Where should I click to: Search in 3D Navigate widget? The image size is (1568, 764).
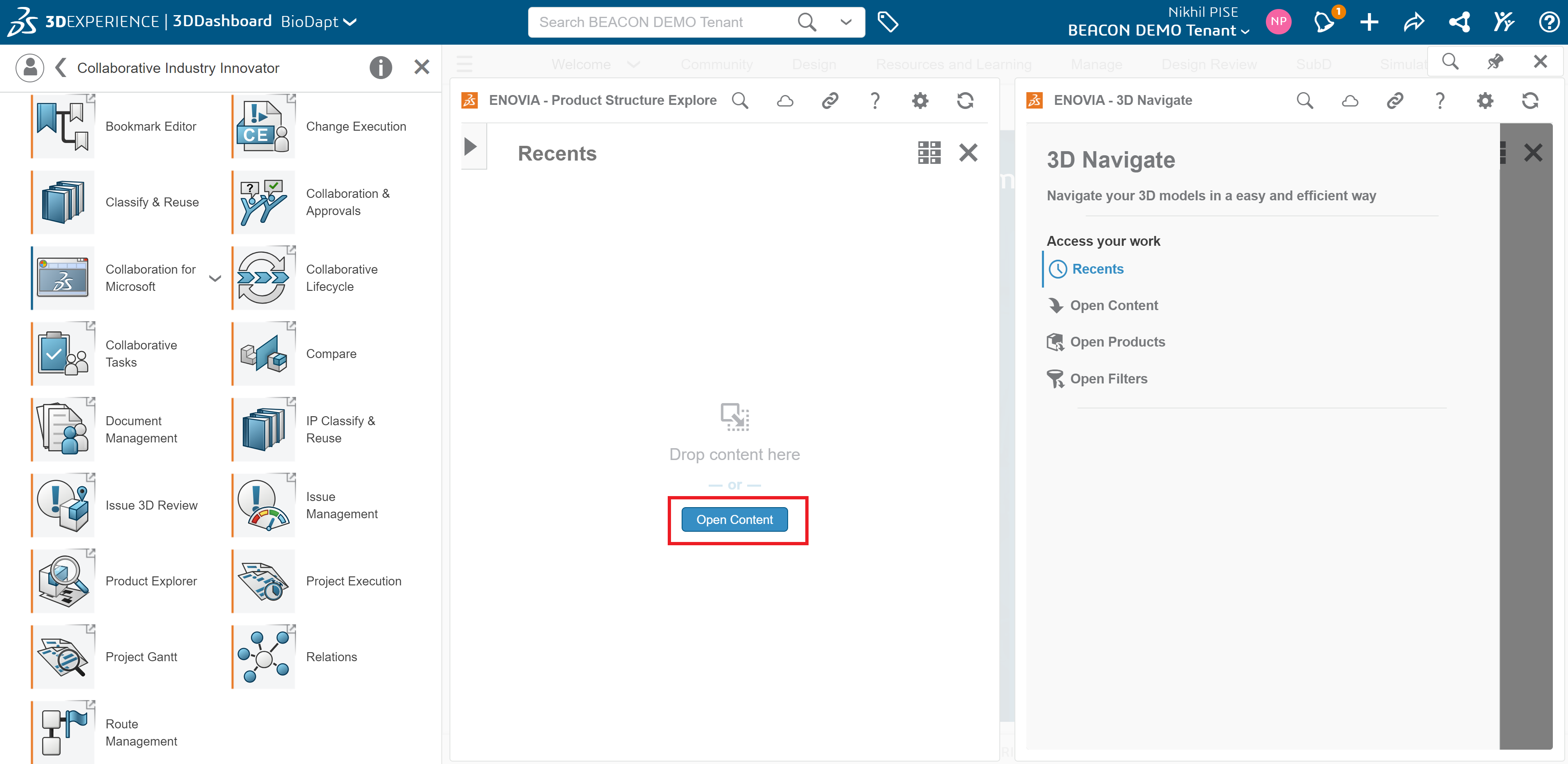(x=1305, y=100)
